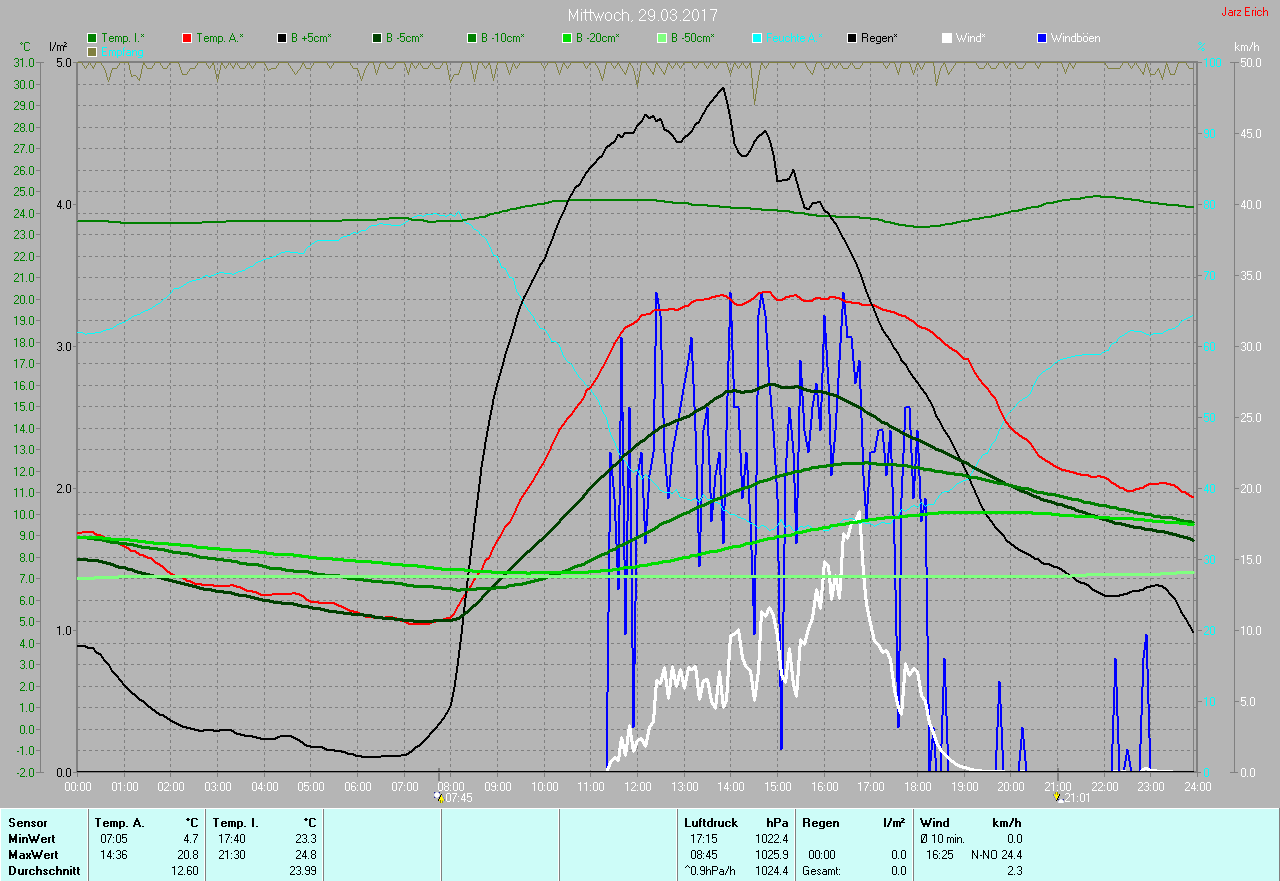
Task: Select the B -50cm light green legend square
Action: 661,38
